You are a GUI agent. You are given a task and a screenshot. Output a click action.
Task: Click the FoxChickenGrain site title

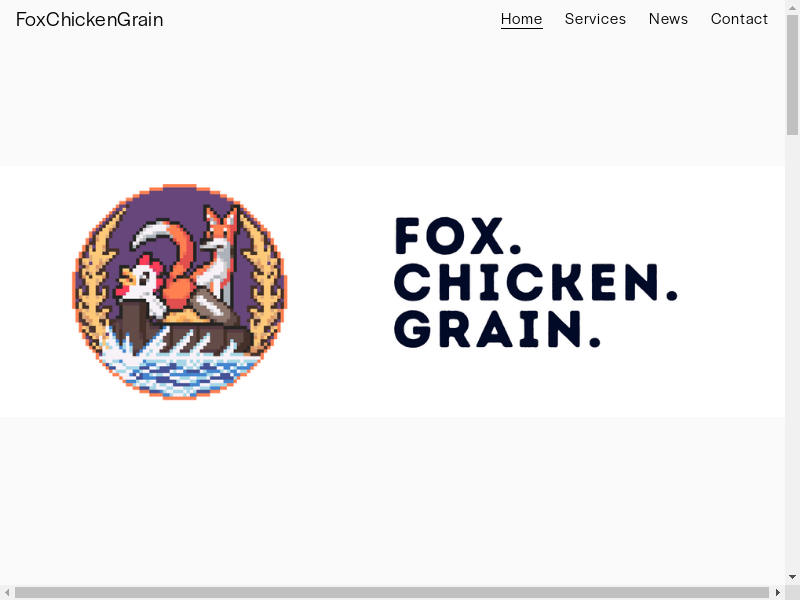(x=89, y=19)
